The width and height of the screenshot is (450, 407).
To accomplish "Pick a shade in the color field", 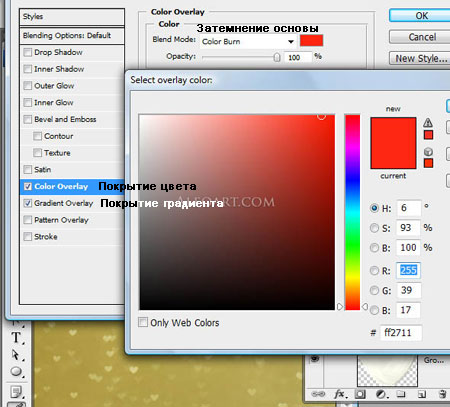I will (237, 212).
